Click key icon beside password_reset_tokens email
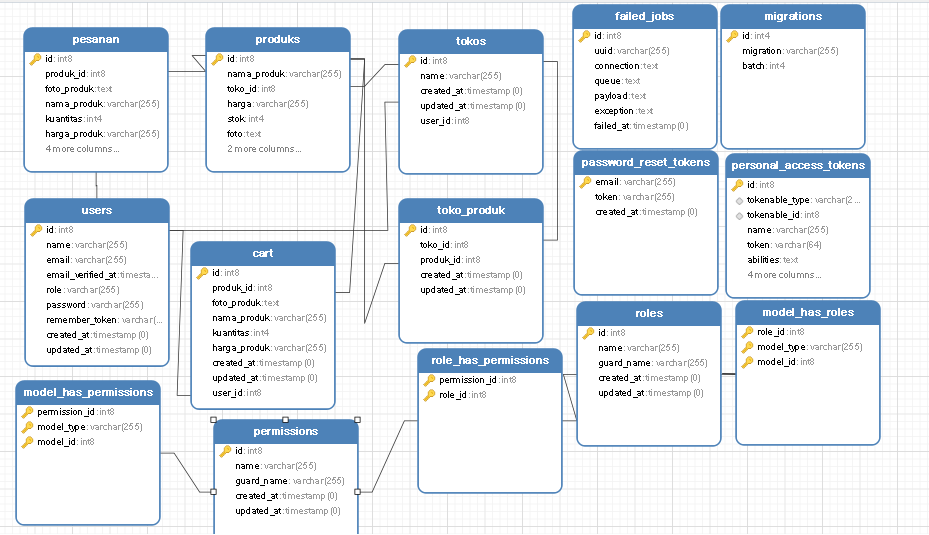929x535 pixels. click(585, 182)
